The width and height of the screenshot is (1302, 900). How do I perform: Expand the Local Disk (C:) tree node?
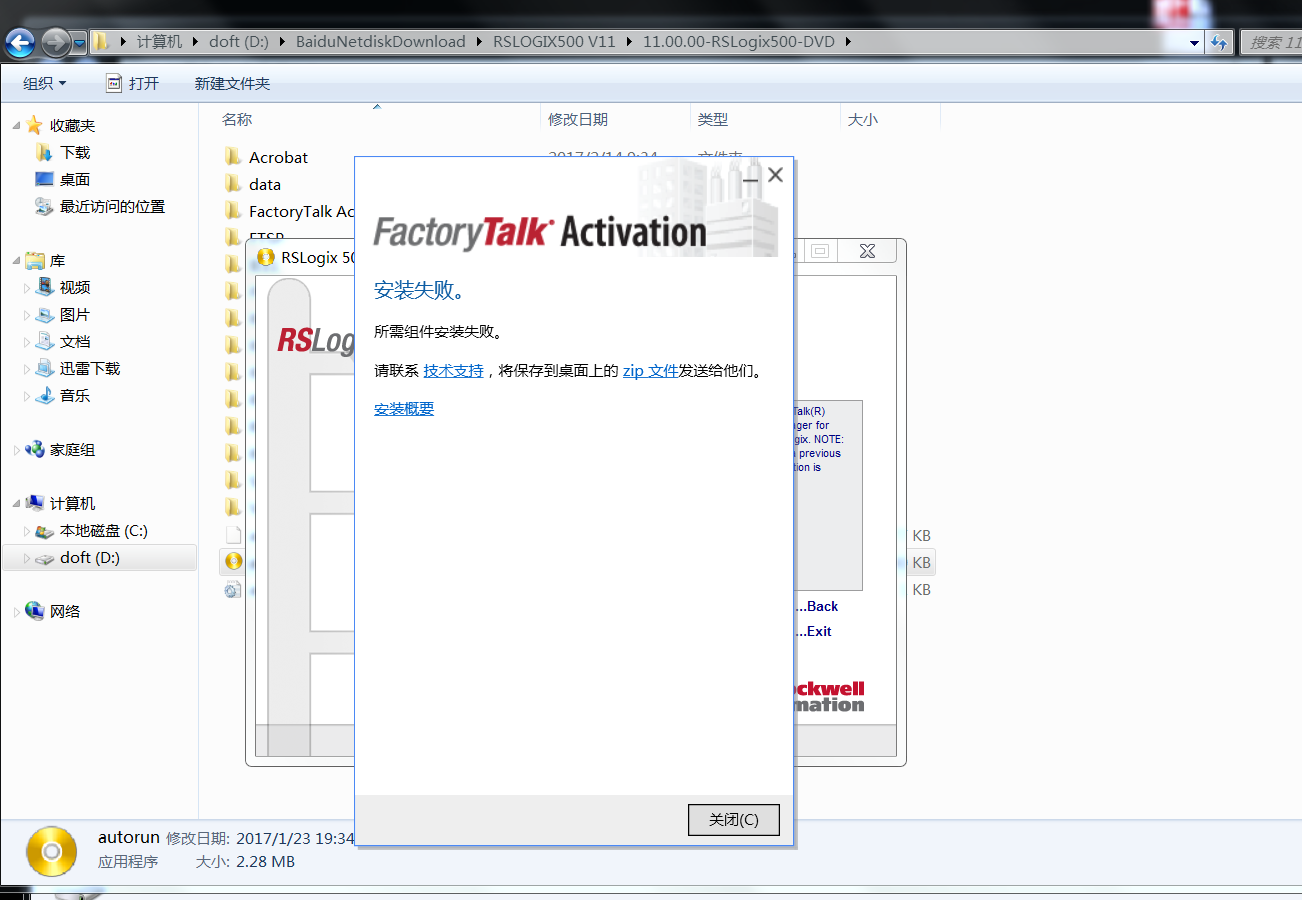click(27, 531)
